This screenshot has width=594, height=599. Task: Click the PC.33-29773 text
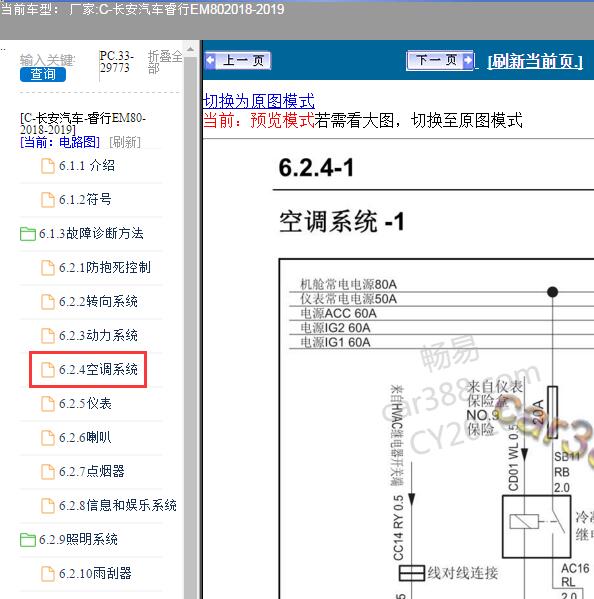[117, 62]
